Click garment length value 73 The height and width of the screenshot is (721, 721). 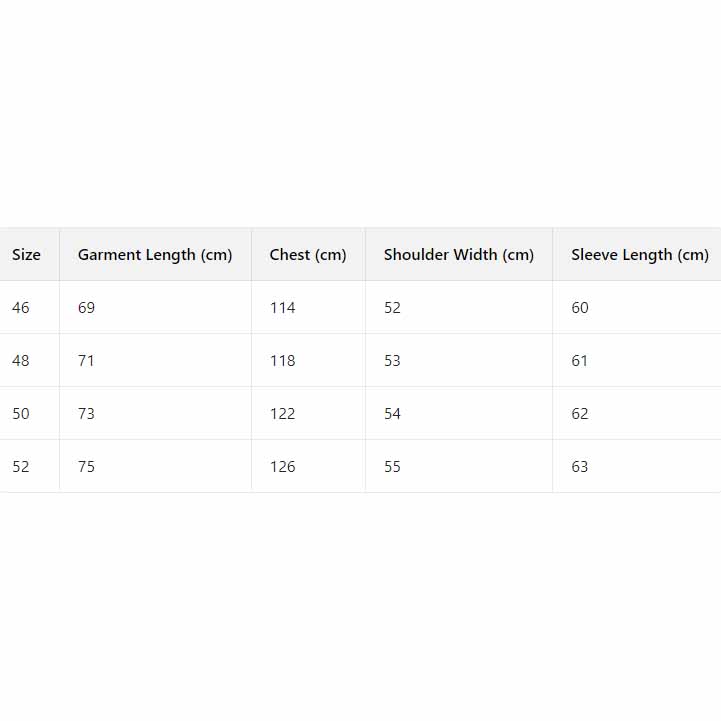click(87, 414)
